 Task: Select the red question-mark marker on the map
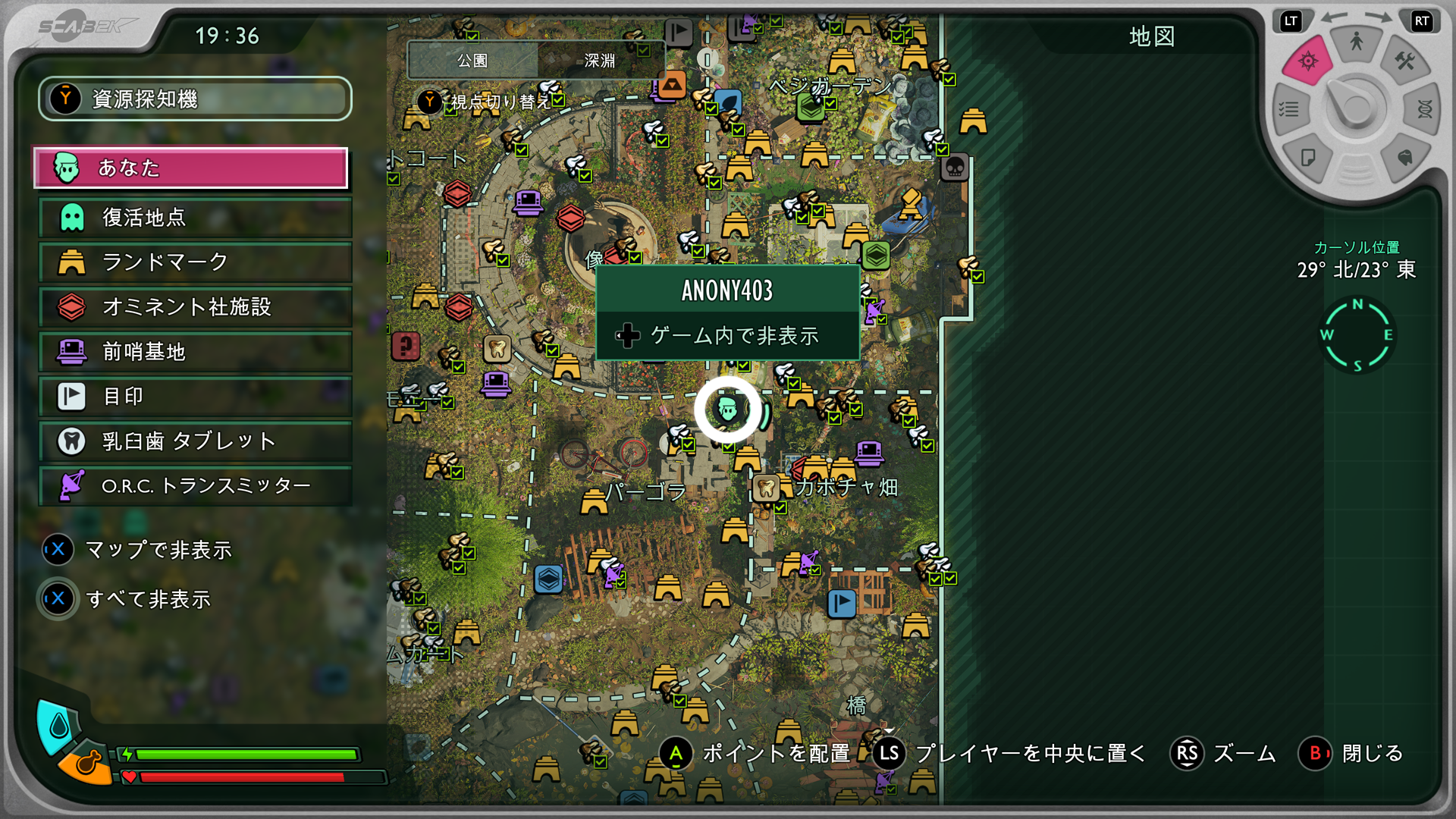[406, 346]
